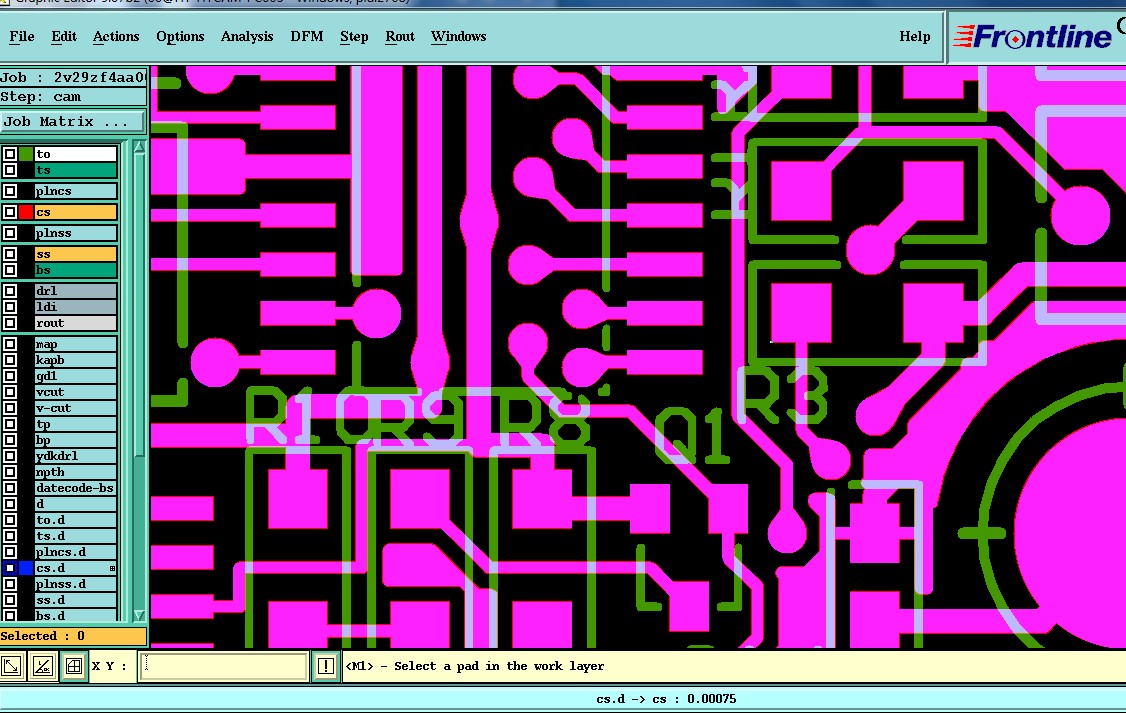The image size is (1126, 713).
Task: Open the Options menu
Action: tap(180, 37)
